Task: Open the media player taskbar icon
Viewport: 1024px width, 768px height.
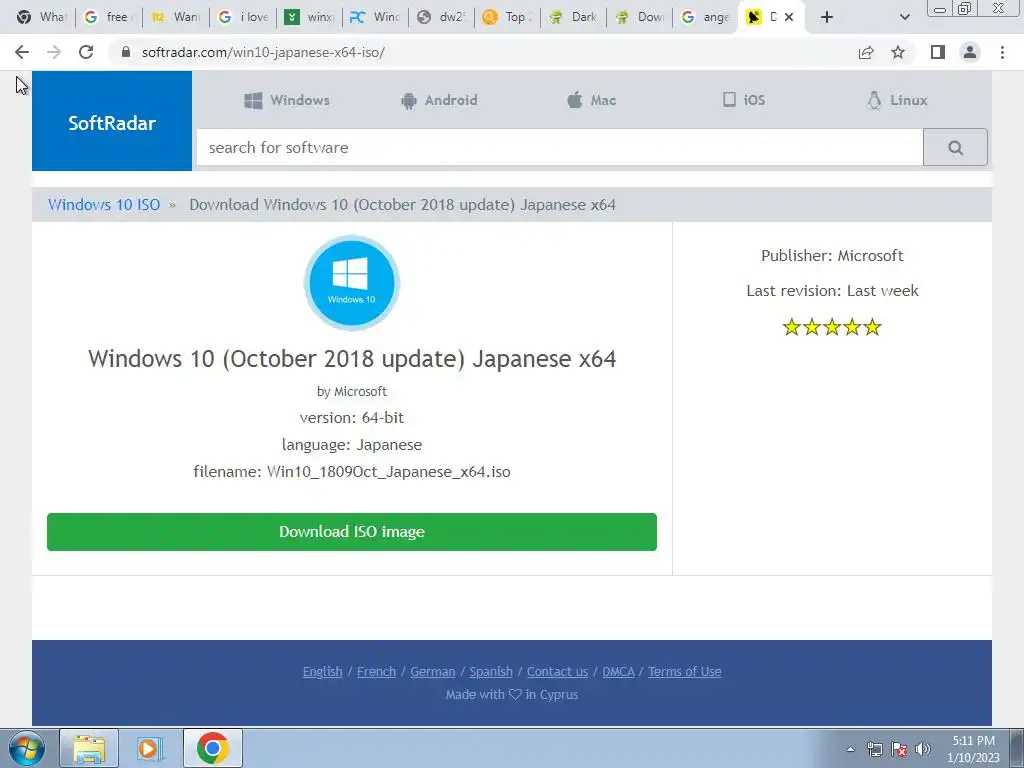Action: pos(150,748)
